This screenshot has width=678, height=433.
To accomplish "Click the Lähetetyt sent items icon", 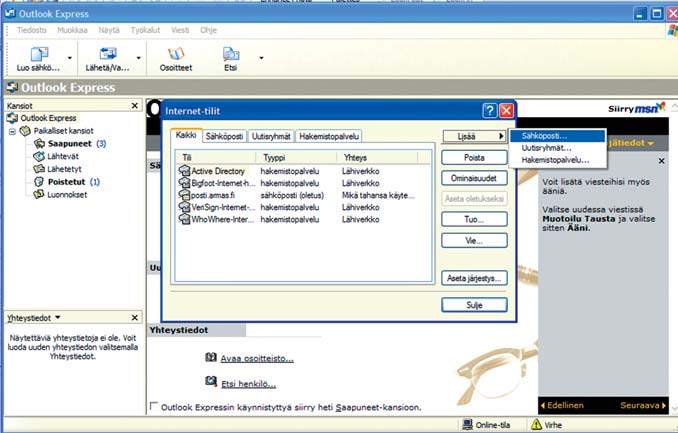I will 39,169.
